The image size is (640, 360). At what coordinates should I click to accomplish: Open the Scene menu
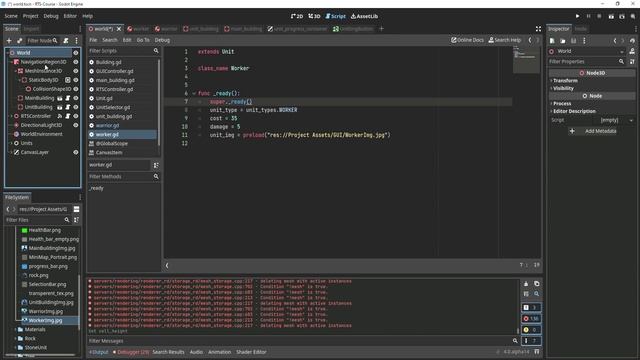11,16
